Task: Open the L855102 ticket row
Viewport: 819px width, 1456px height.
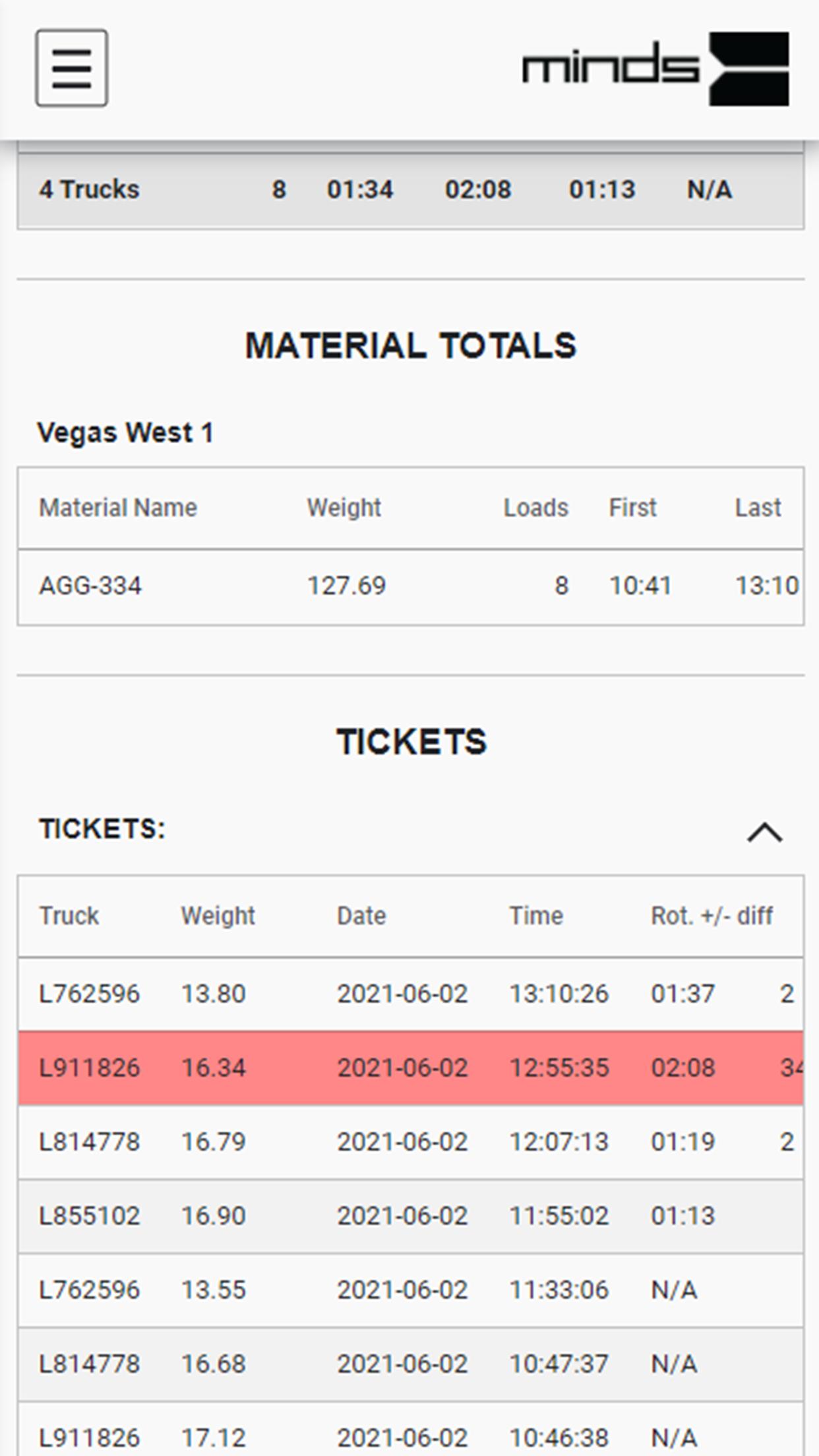Action: [x=410, y=1215]
